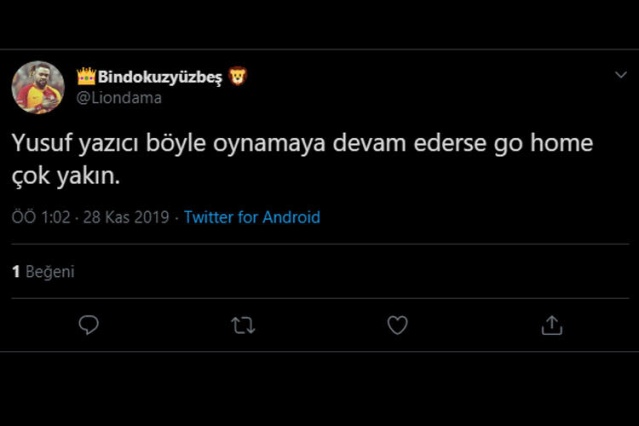The width and height of the screenshot is (639, 426).
Task: Click the lion emoji after the name
Action: (x=238, y=76)
